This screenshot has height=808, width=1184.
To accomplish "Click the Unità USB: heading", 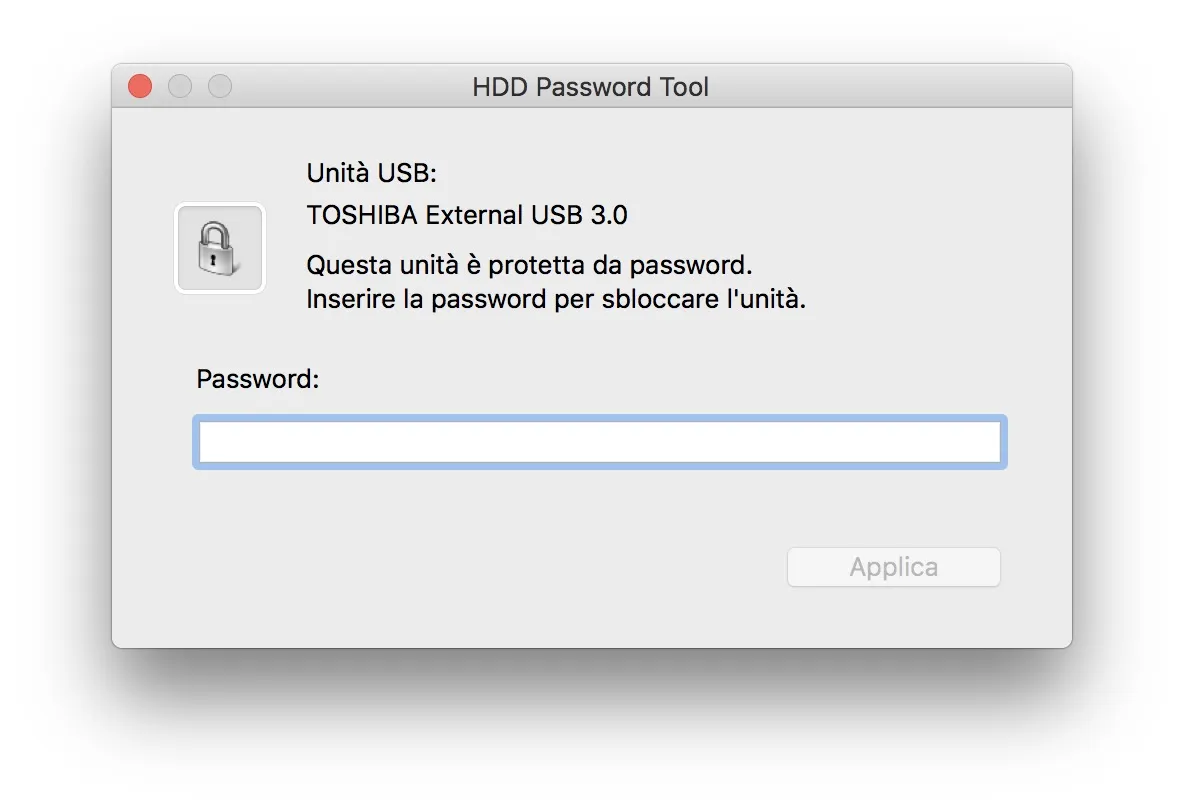I will [x=371, y=172].
